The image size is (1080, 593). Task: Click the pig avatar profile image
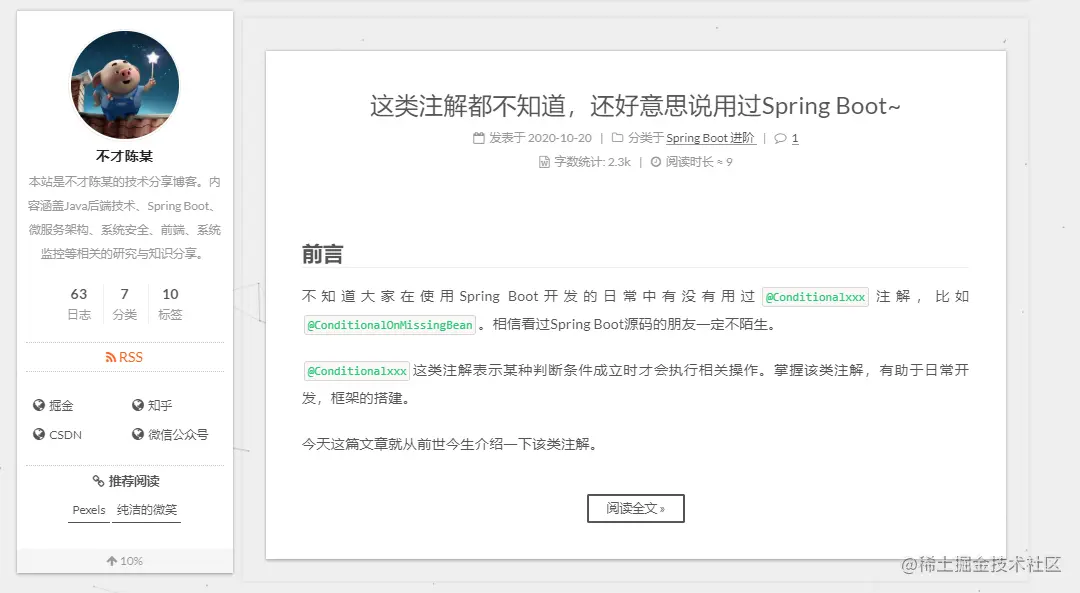125,85
